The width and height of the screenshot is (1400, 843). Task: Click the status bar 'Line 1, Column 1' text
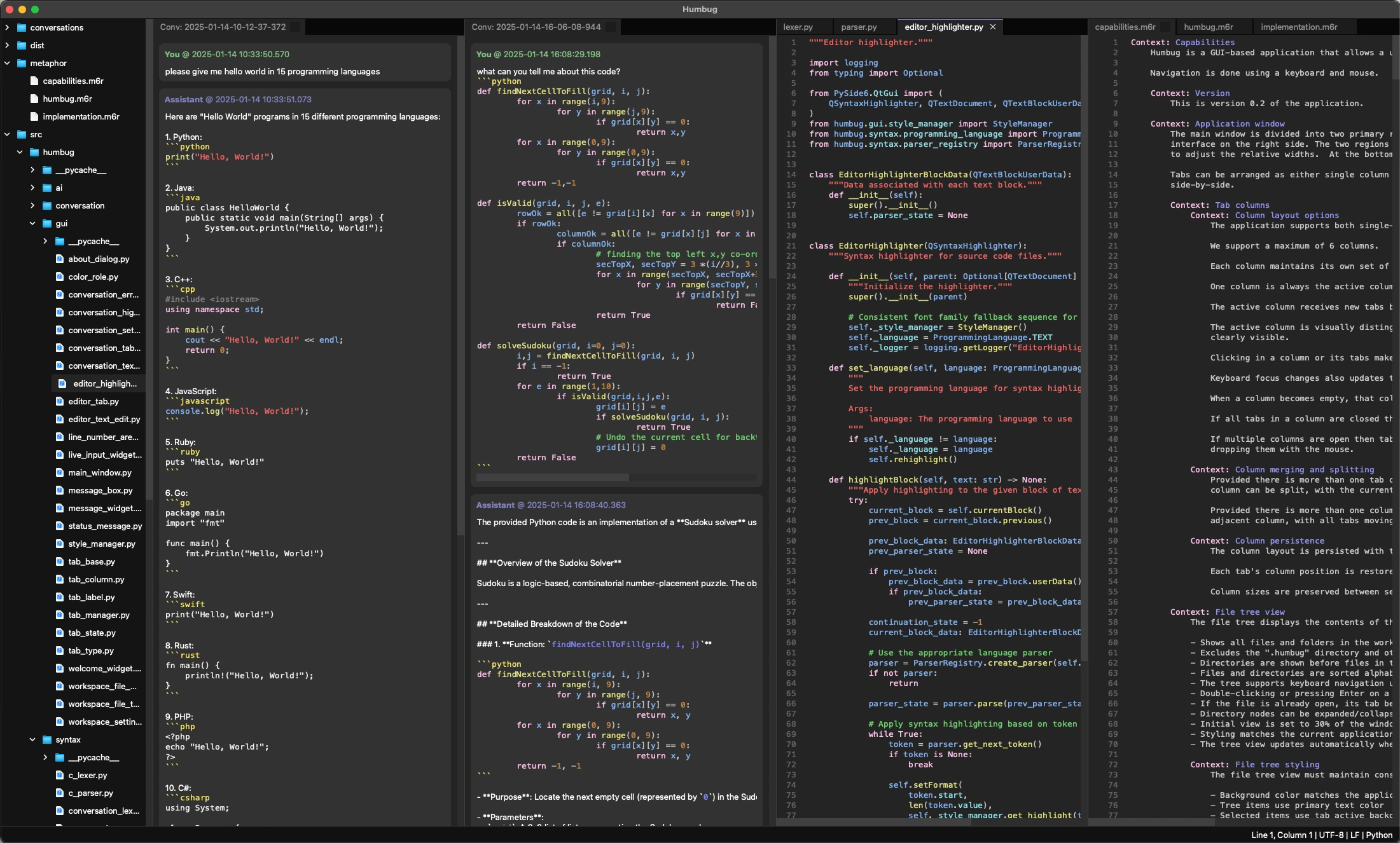(x=1282, y=835)
